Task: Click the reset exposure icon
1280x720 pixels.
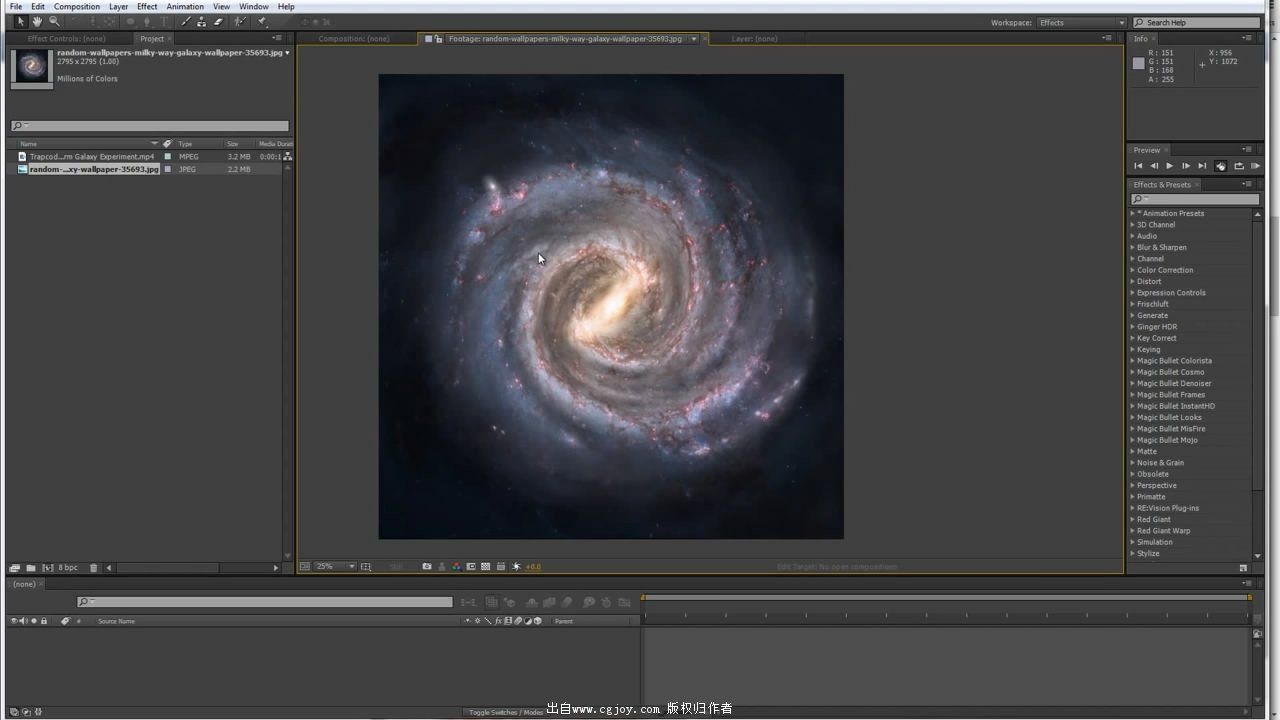Action: pyautogui.click(x=516, y=567)
